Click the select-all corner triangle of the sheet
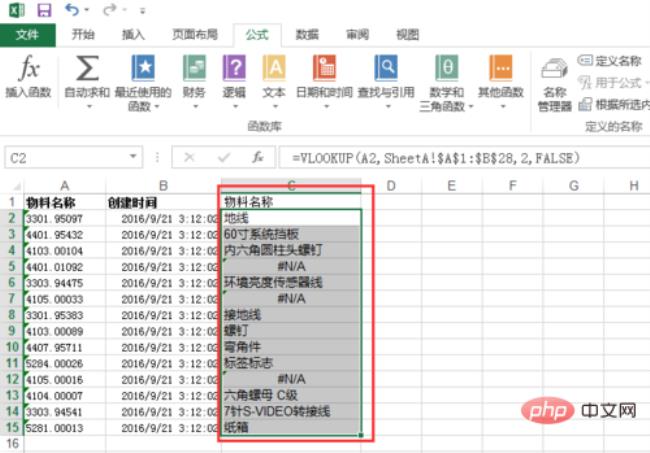The width and height of the screenshot is (650, 453). 17,186
